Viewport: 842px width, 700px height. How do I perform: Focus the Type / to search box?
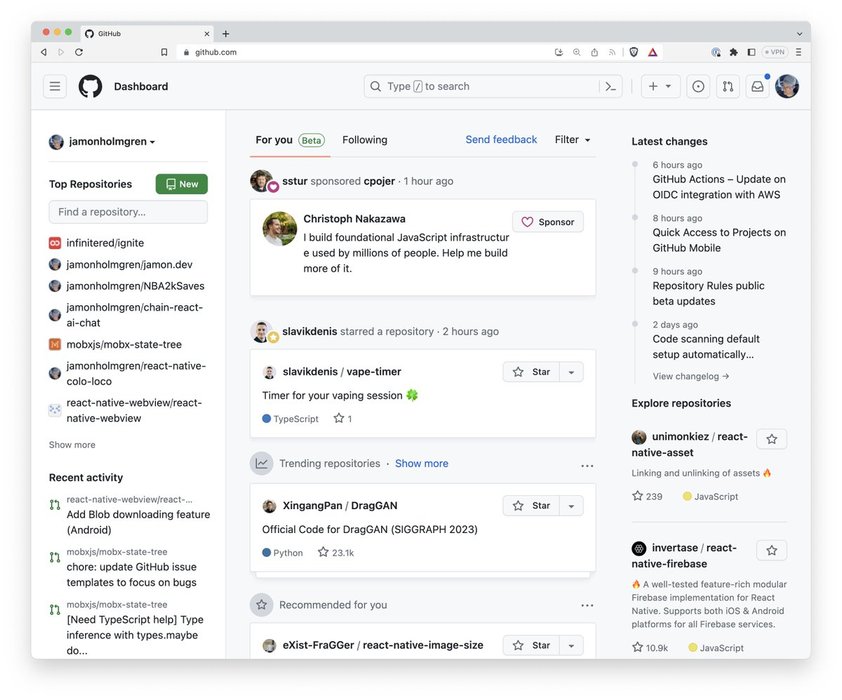tap(482, 86)
